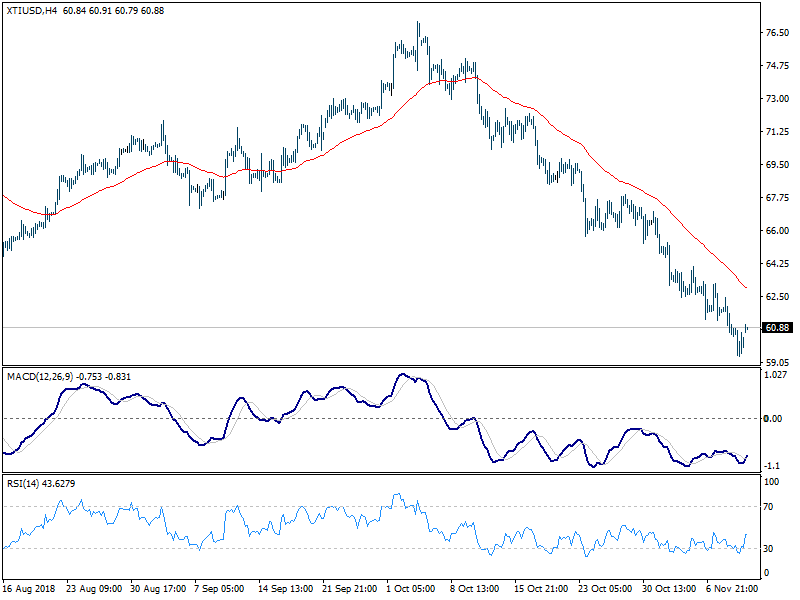Click the XTIUSD,H4 chart title text
Image resolution: width=800 pixels, height=600 pixels.
(x=32, y=11)
